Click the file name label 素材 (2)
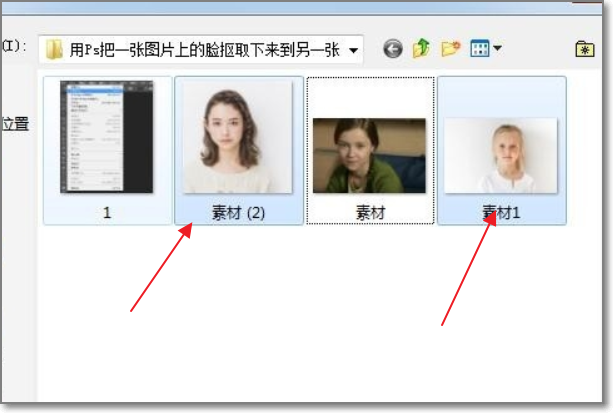The image size is (613, 413). [238, 213]
